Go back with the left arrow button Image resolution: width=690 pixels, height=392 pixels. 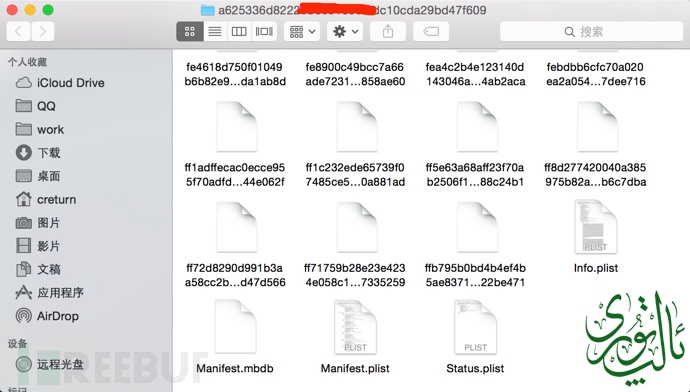click(18, 32)
